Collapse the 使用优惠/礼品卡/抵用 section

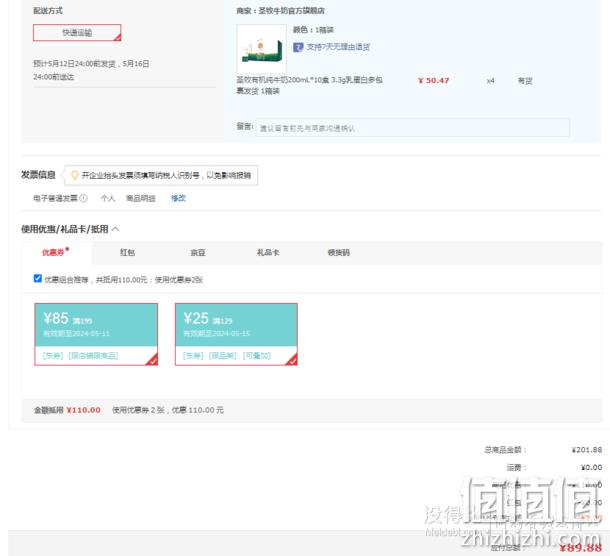pos(116,229)
